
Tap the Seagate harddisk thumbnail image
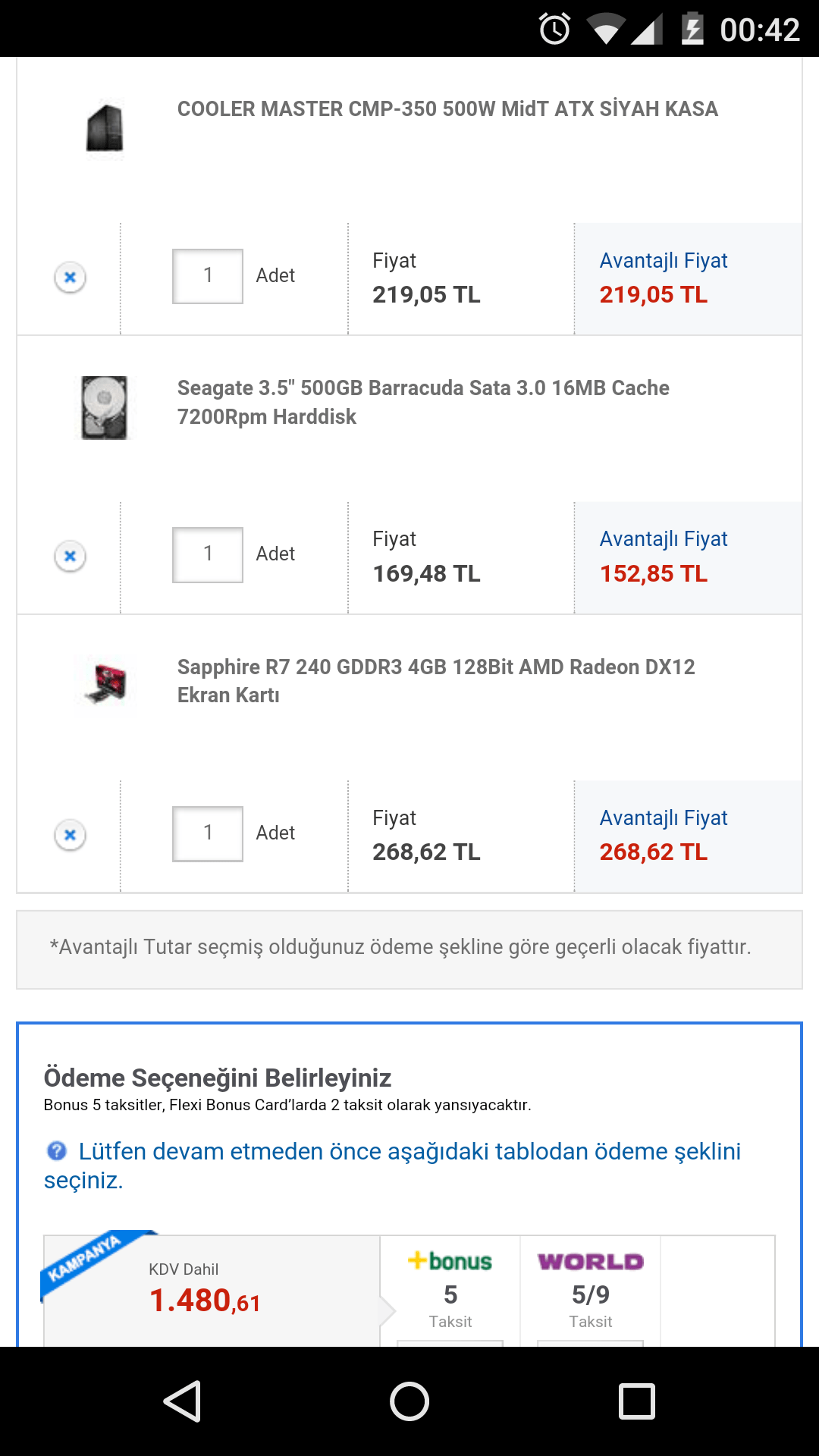tap(105, 407)
